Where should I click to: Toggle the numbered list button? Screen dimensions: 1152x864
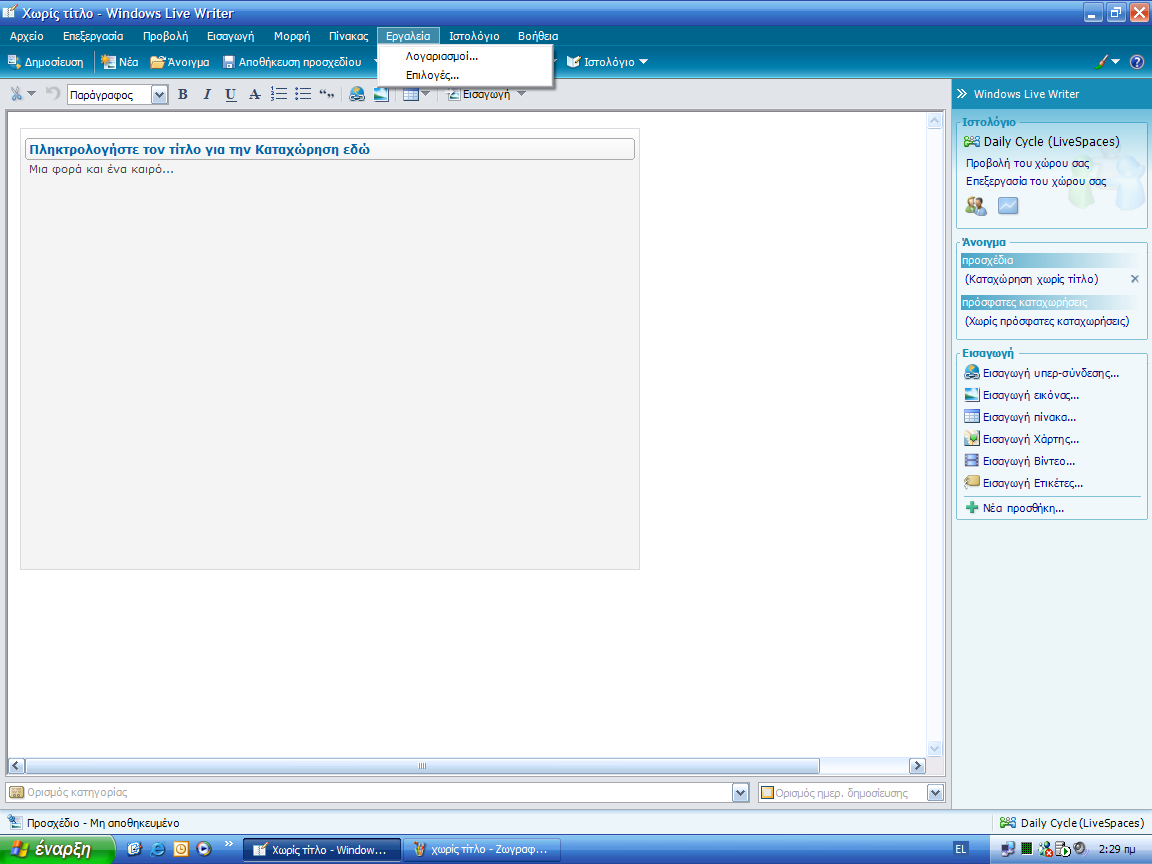coord(279,95)
